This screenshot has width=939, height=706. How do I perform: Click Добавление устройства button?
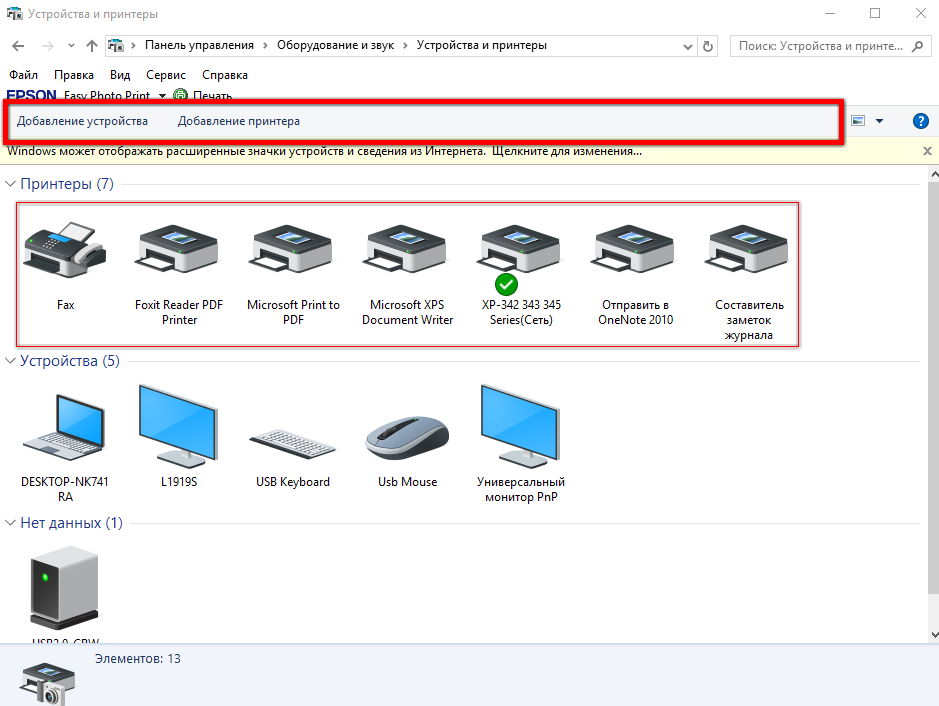pyautogui.click(x=82, y=121)
